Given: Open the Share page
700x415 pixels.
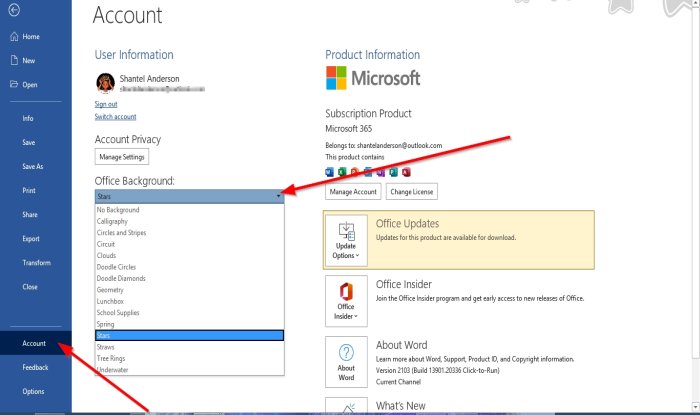Looking at the screenshot, I should coord(30,215).
